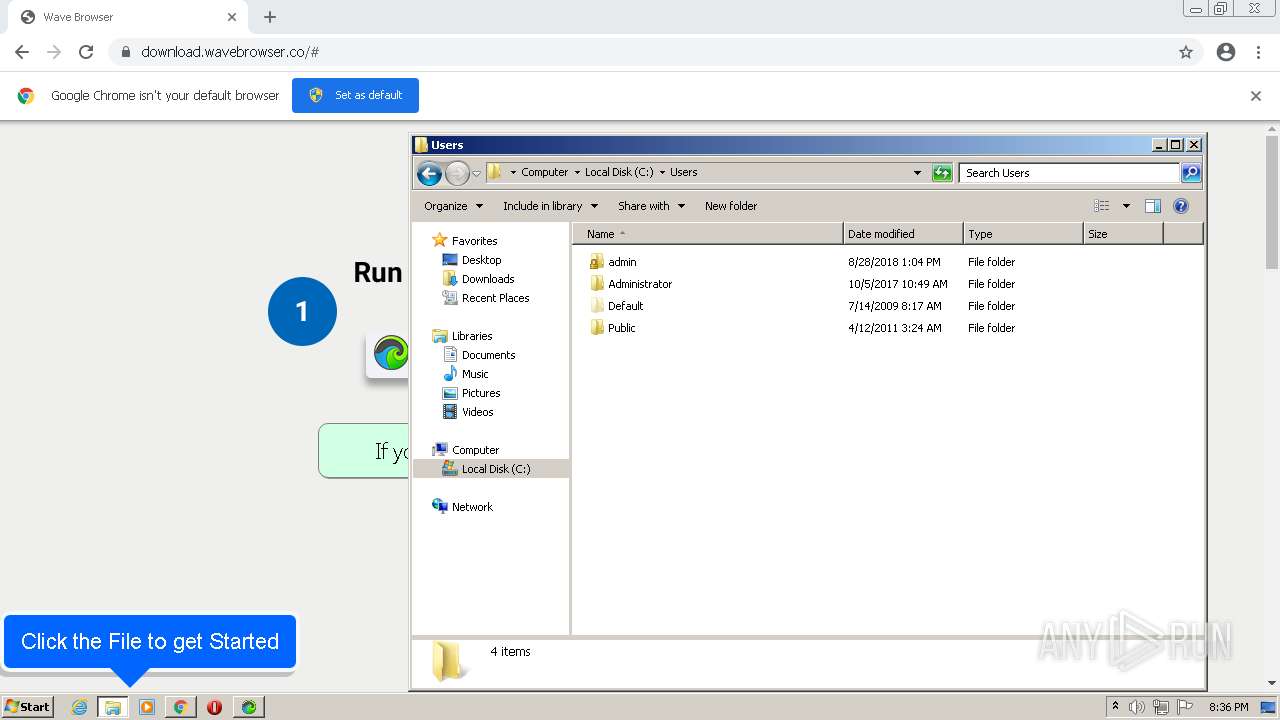
Task: Select Local Disk (C:) breadcrumb
Action: tap(619, 172)
